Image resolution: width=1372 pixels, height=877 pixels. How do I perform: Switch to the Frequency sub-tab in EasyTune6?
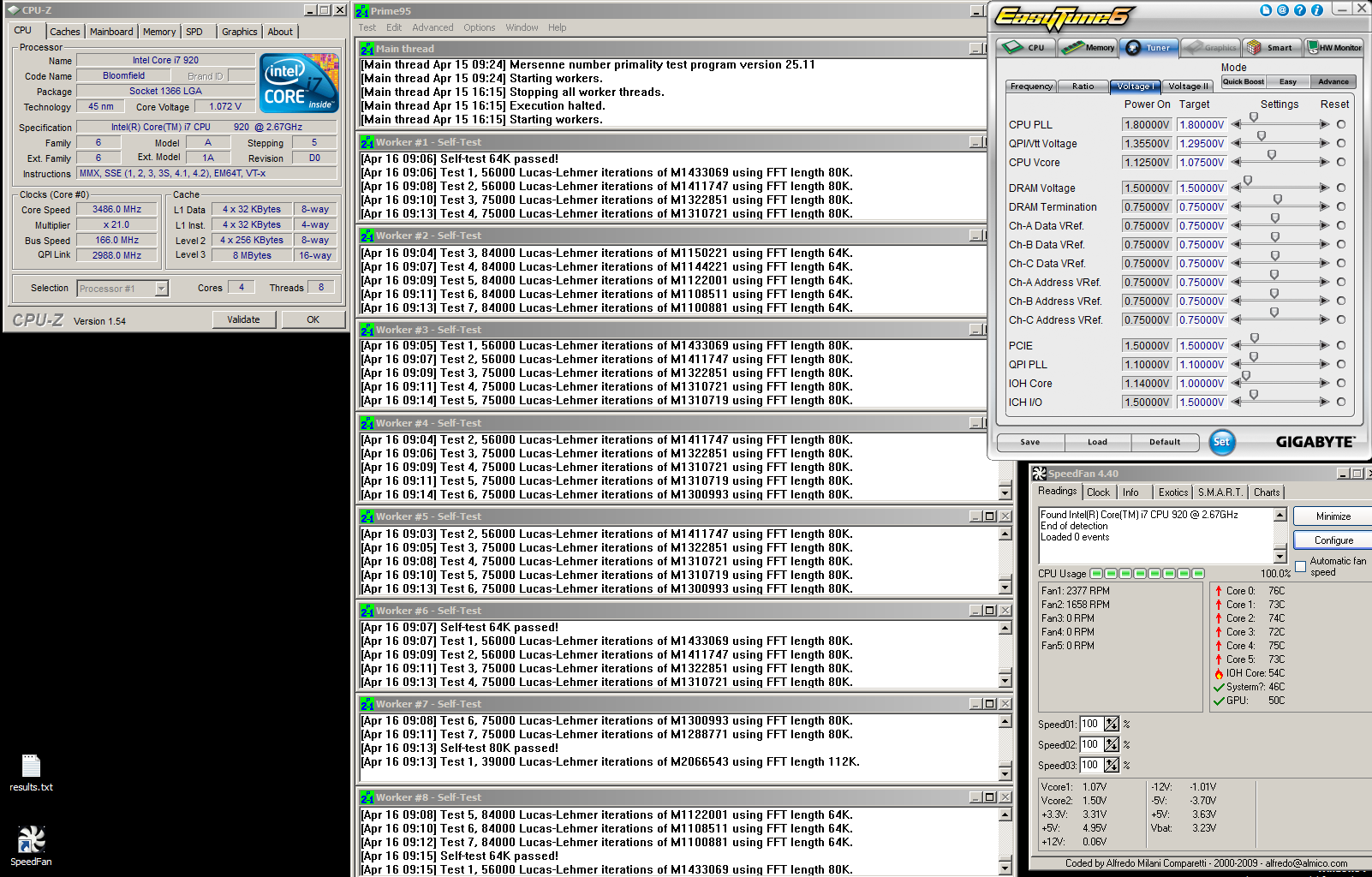(1031, 87)
